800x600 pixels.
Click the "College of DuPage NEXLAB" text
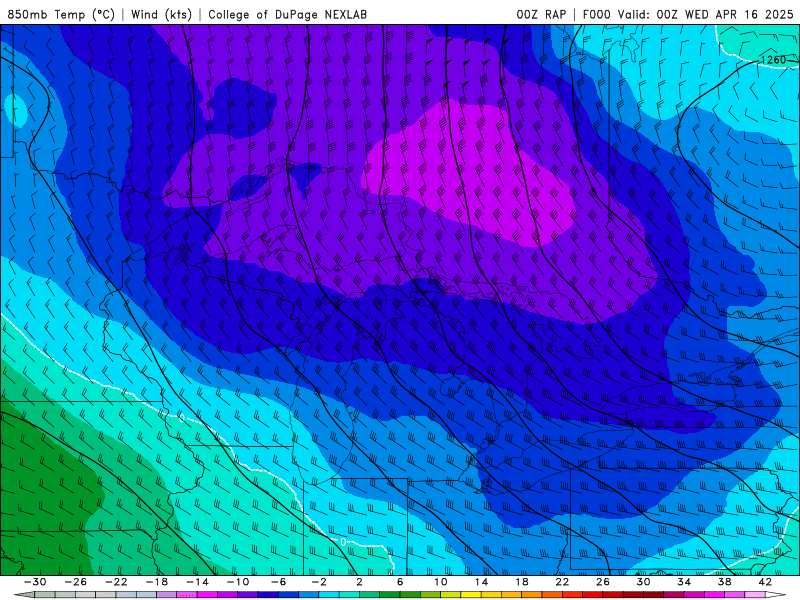(x=287, y=14)
